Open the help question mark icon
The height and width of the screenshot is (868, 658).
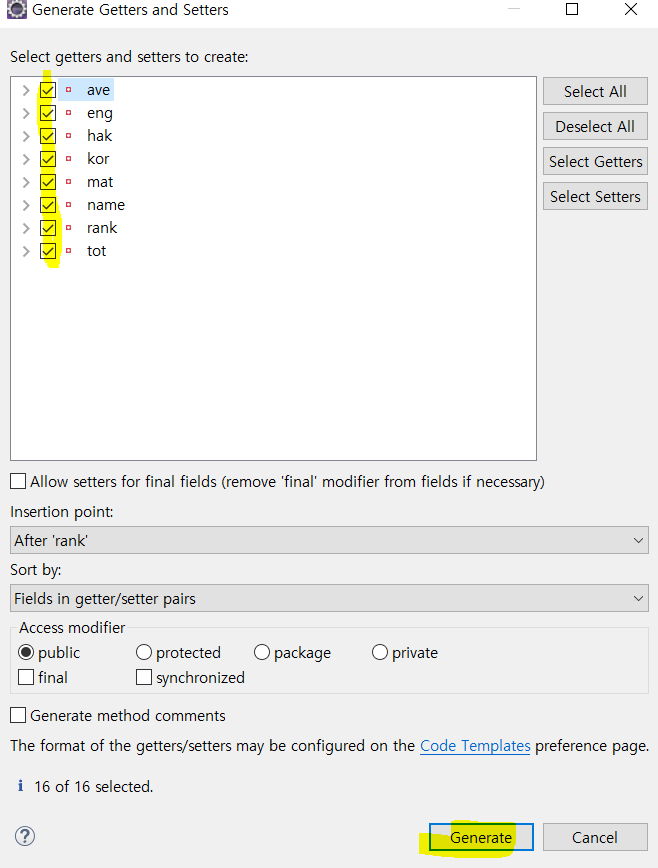pyautogui.click(x=25, y=836)
